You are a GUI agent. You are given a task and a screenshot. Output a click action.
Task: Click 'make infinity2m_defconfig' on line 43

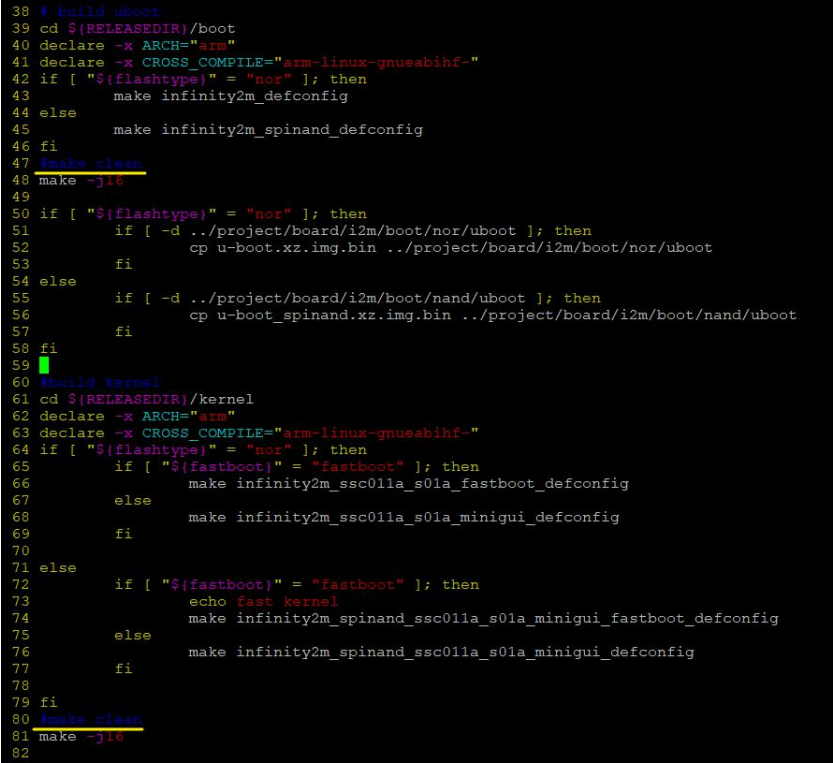[231, 96]
